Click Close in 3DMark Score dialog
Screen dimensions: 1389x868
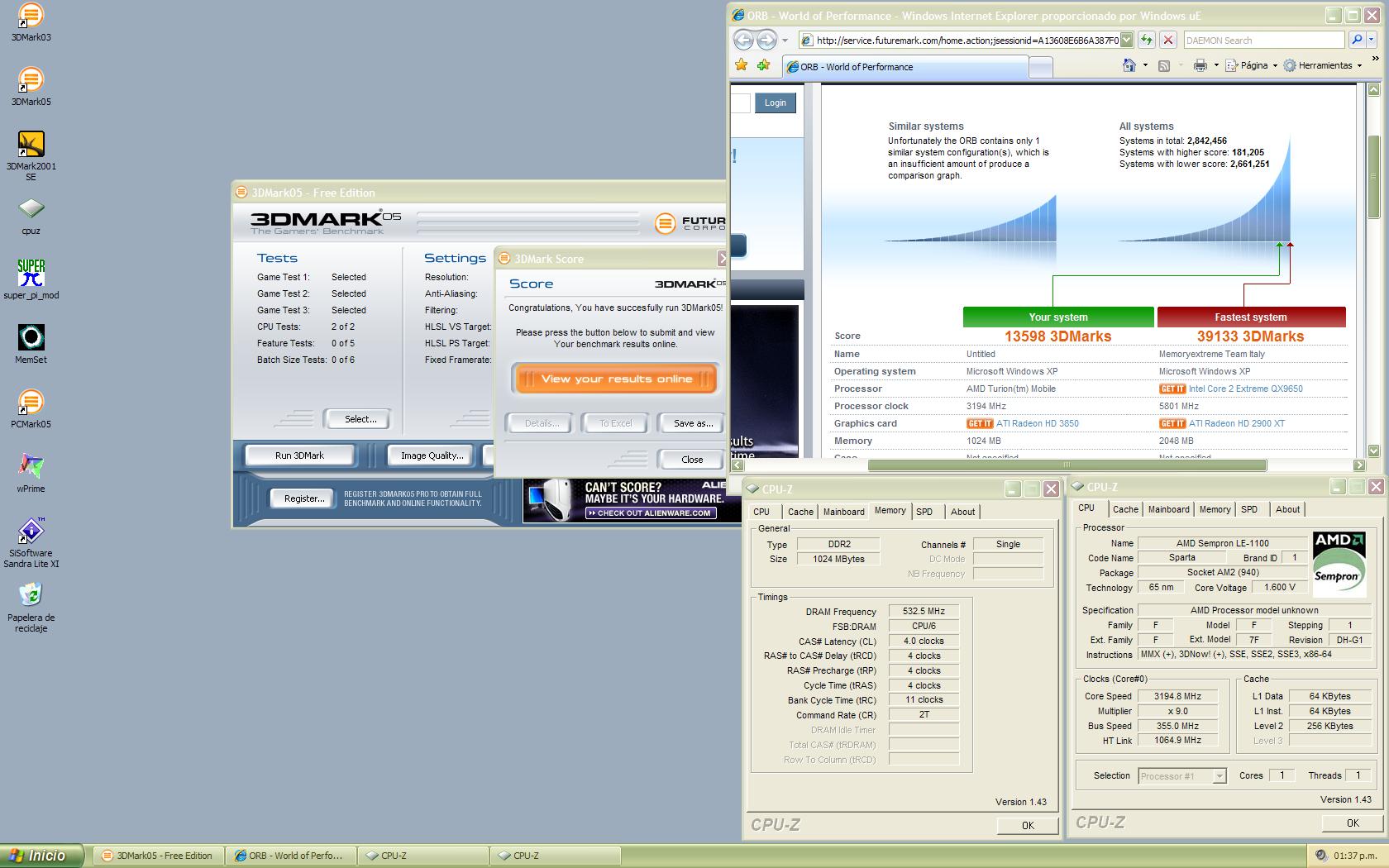pos(692,460)
